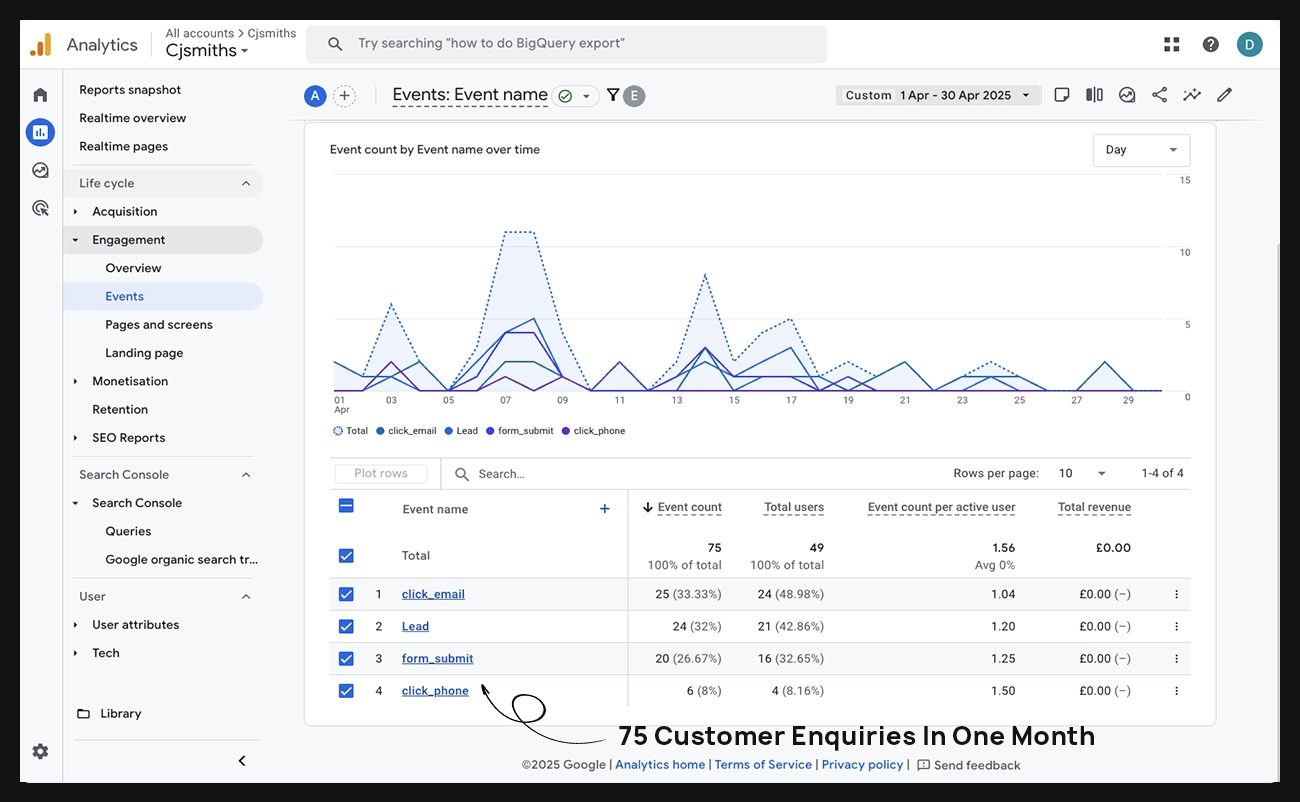Click the click_phone event link
Viewport: 1300px width, 802px height.
click(435, 691)
